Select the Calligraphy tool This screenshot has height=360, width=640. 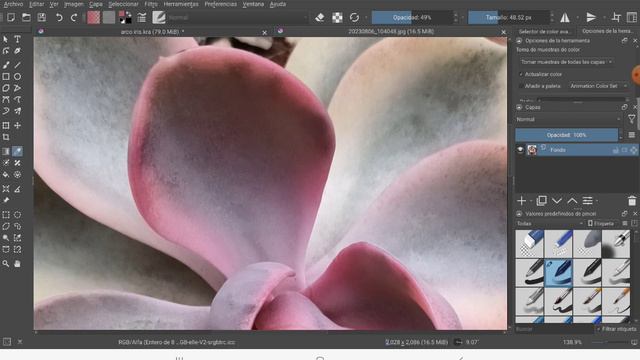point(18,51)
